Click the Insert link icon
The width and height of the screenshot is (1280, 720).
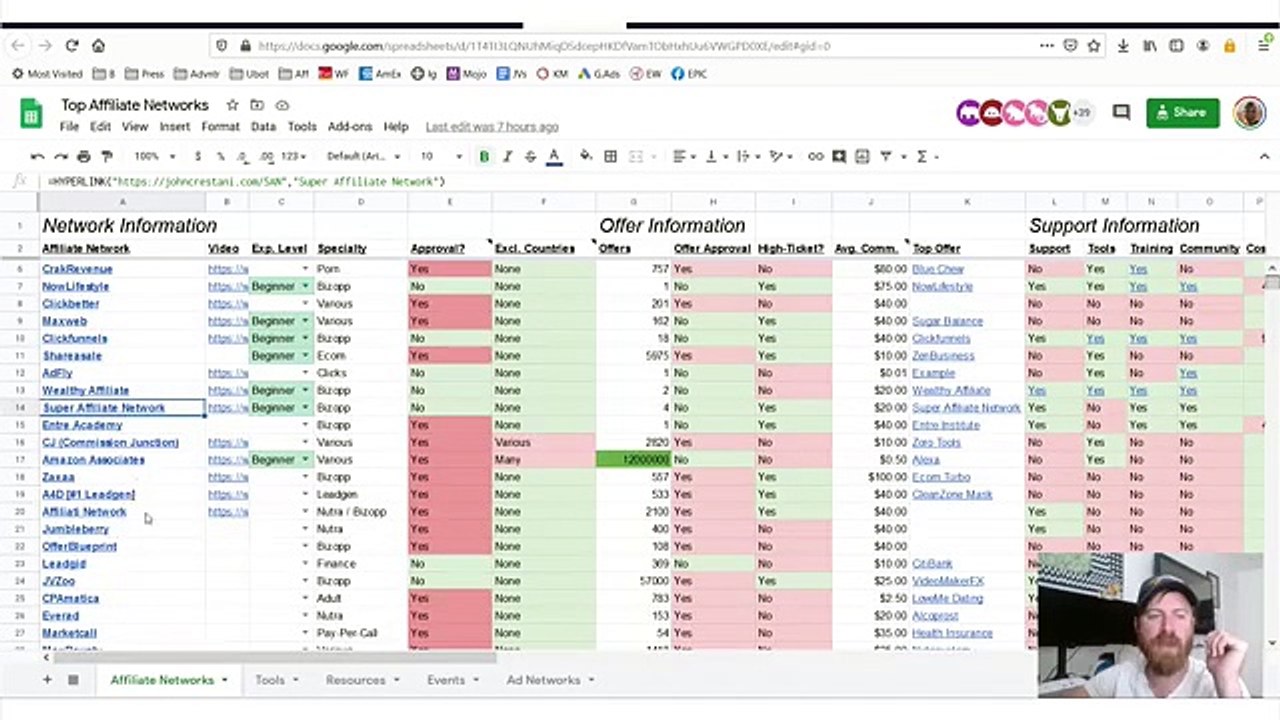pos(816,156)
